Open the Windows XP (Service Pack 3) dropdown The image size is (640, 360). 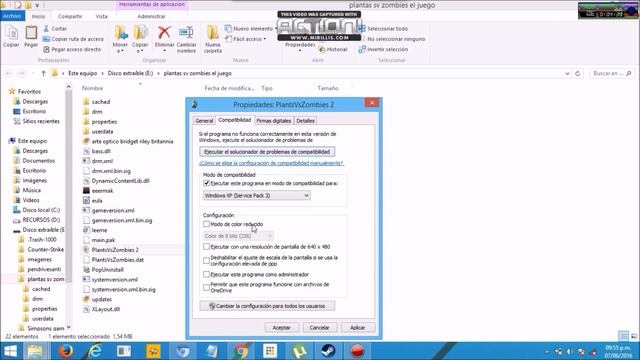click(x=256, y=196)
